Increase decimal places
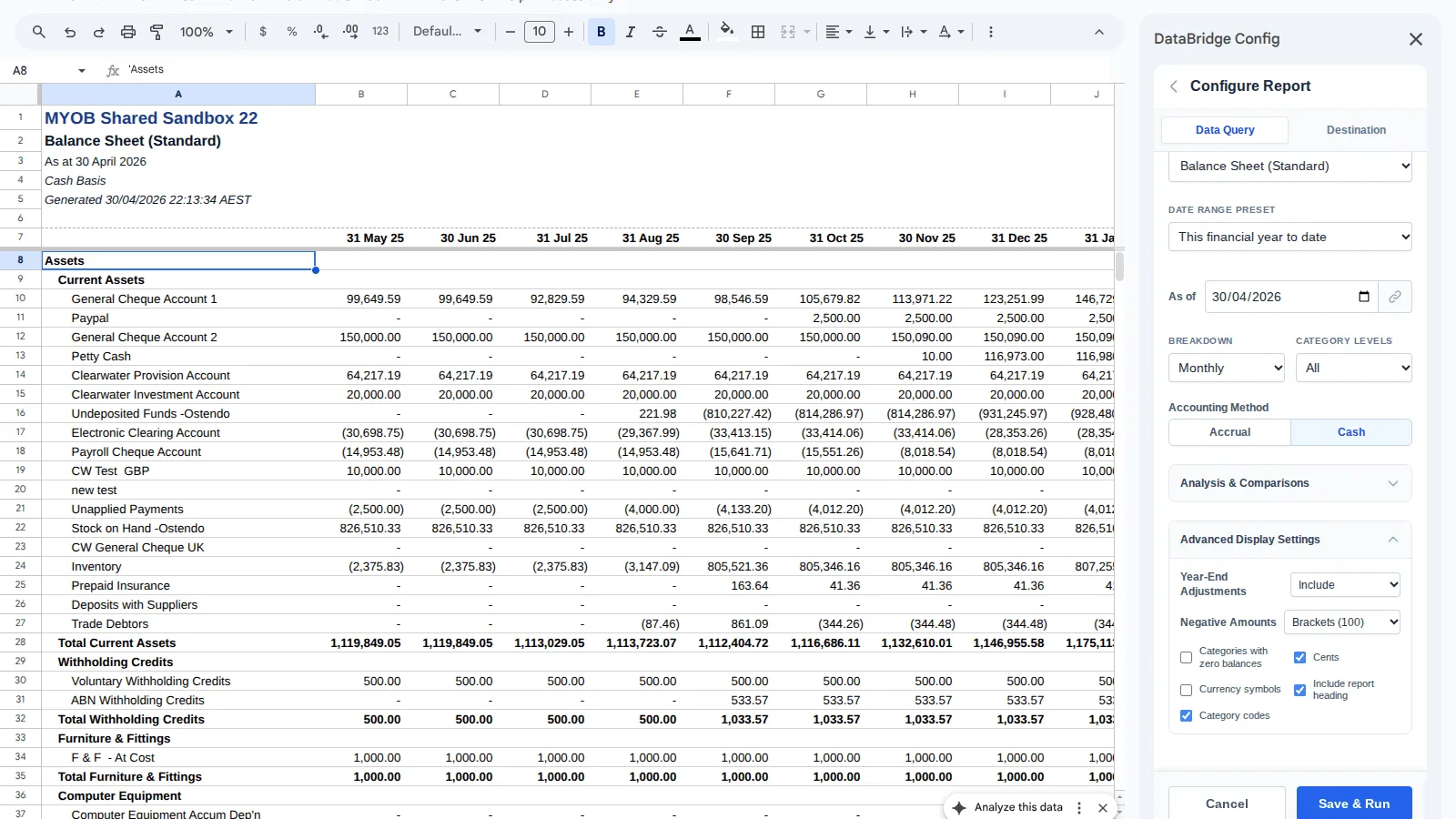The image size is (1456, 819). pos(350,32)
